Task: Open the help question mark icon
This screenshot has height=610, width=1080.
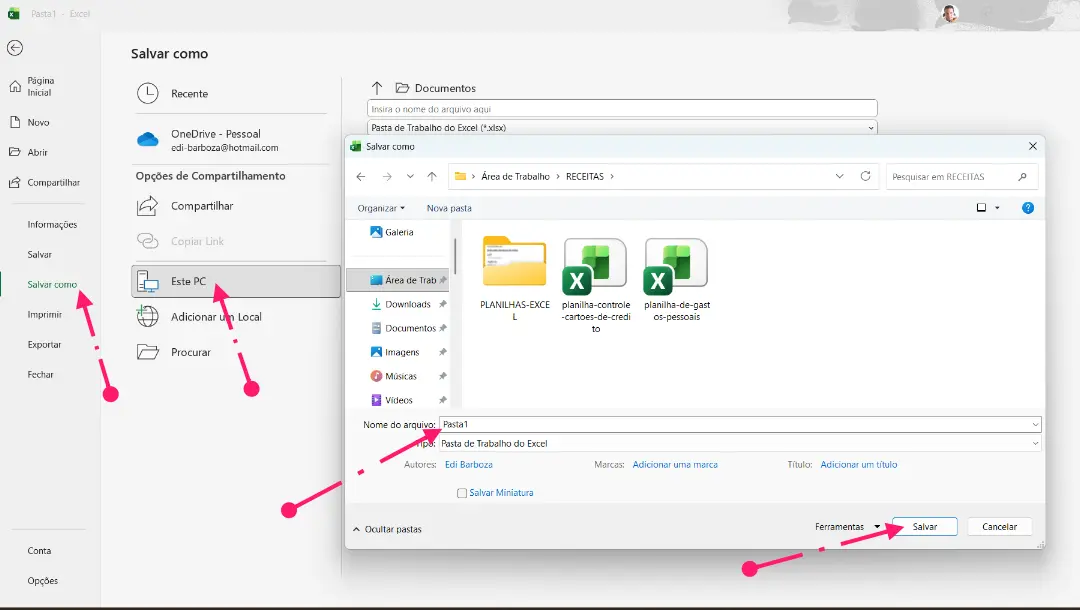Action: coord(1027,208)
